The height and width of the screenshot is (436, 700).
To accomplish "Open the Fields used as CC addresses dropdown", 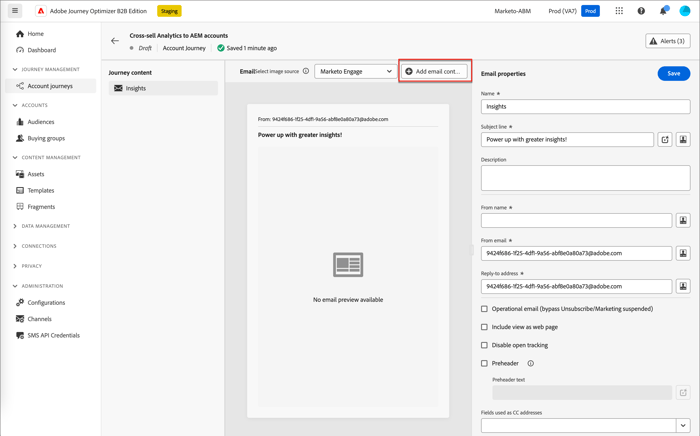I will 683,426.
